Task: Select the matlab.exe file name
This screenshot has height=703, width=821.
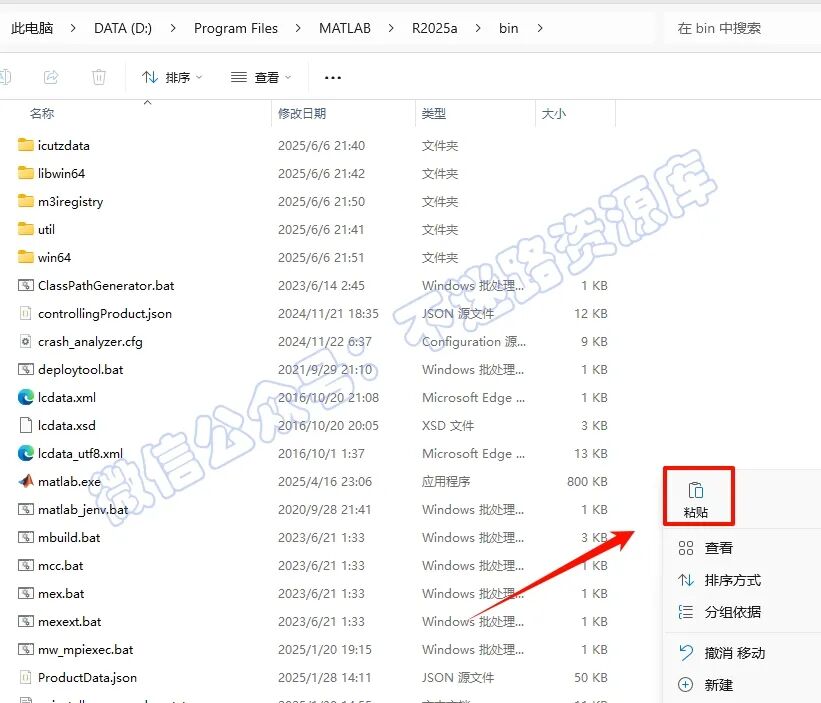Action: (69, 482)
